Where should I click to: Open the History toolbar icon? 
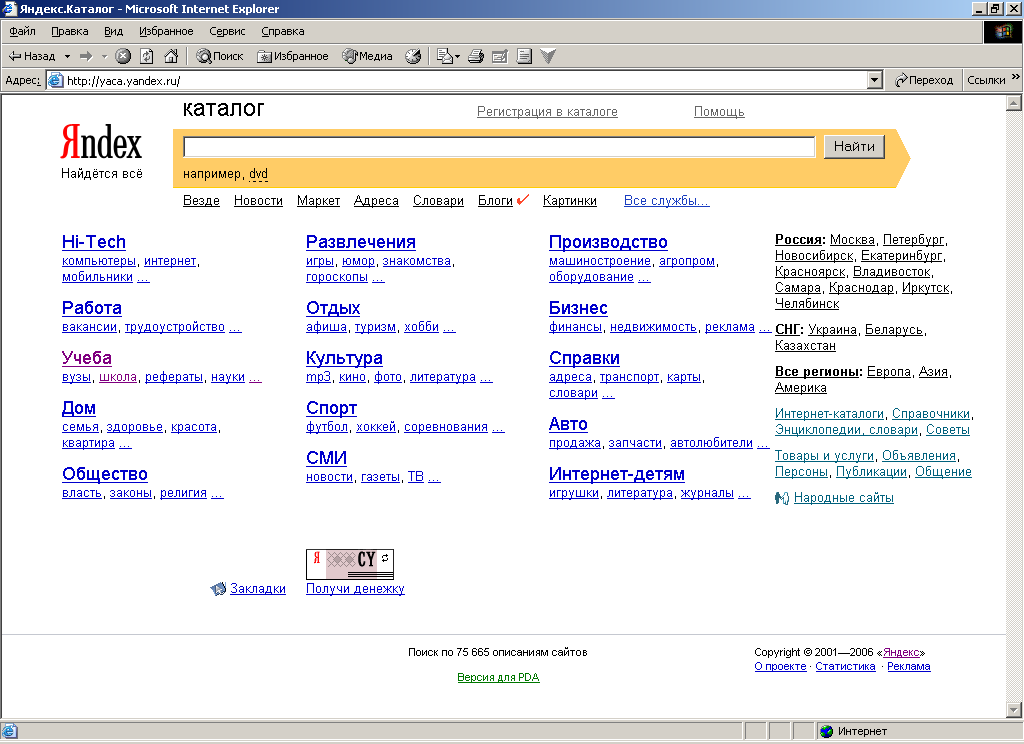tap(413, 56)
